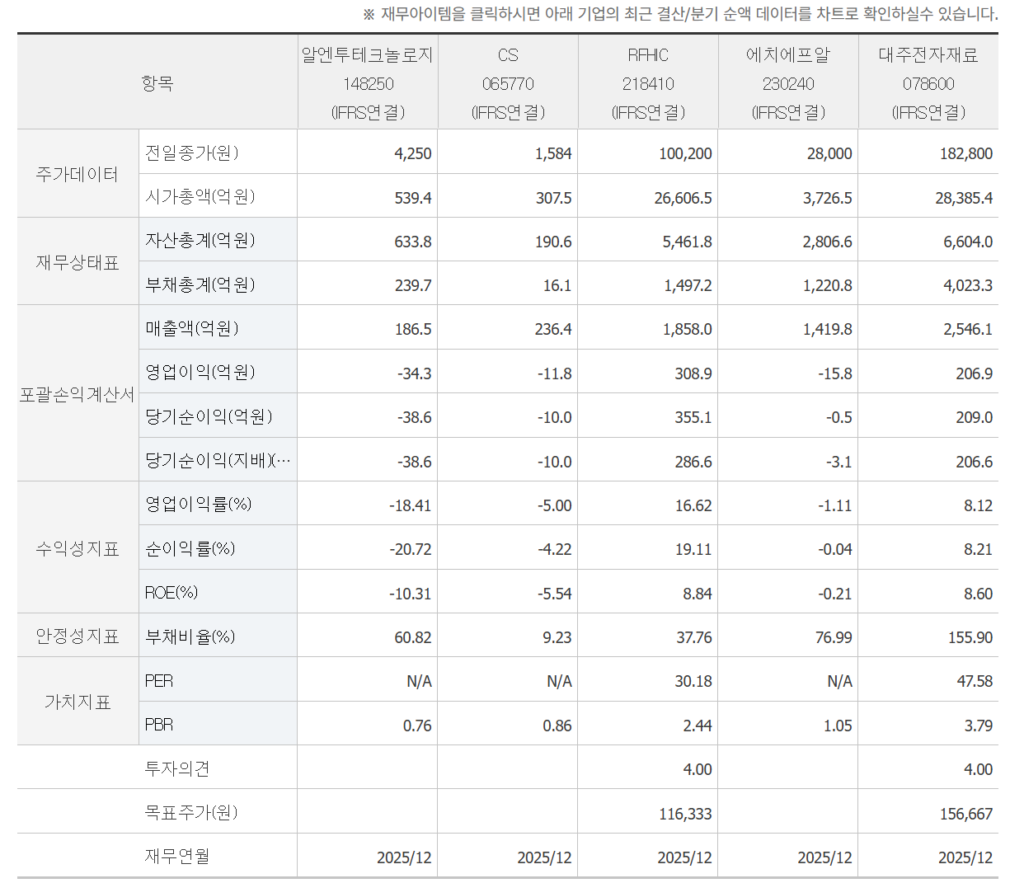Select the 포괄손익계산서 category cell
This screenshot has height=883, width=1024.
pyautogui.click(x=77, y=394)
